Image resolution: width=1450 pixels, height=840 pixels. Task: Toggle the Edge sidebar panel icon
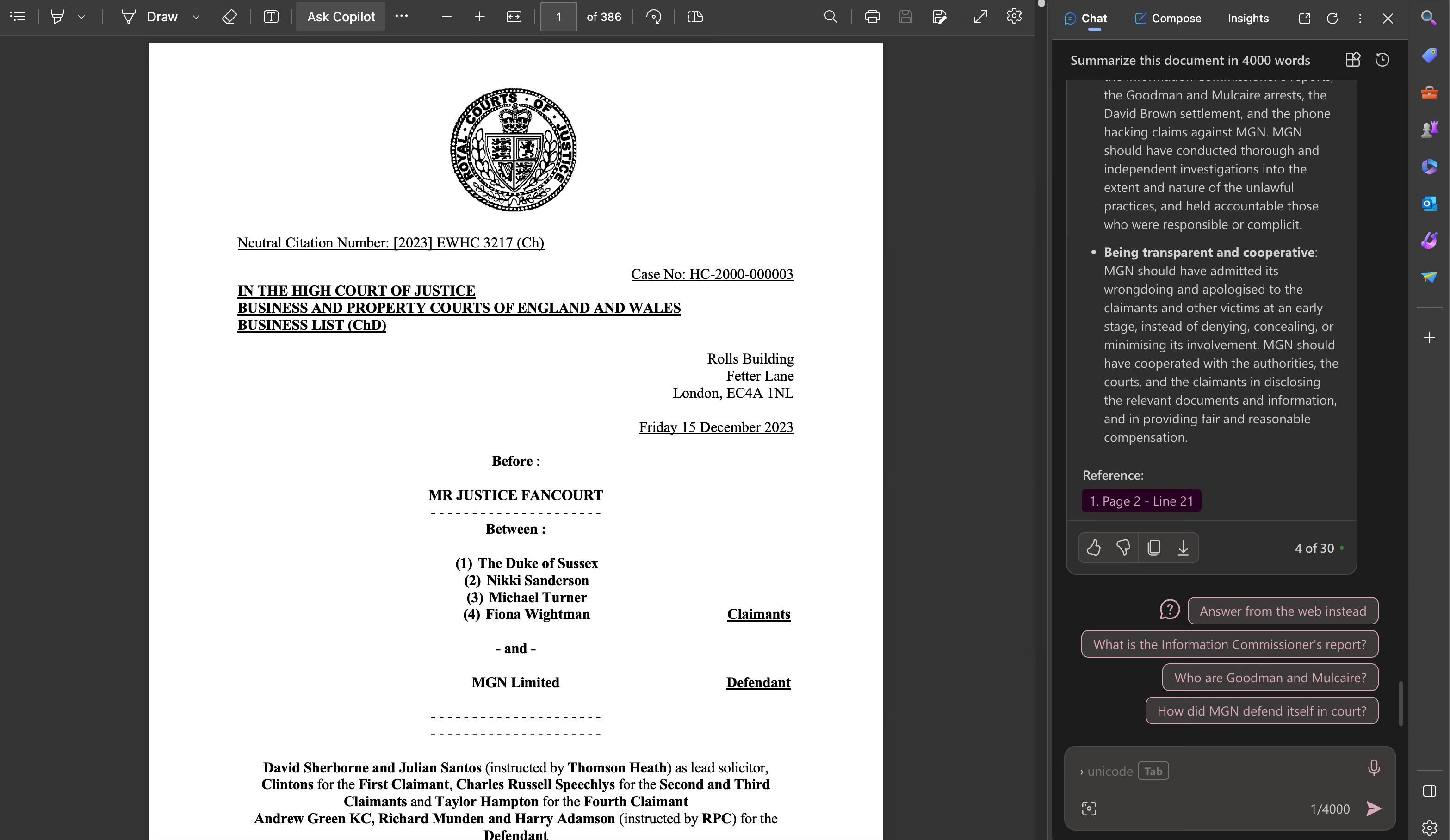tap(1429, 791)
